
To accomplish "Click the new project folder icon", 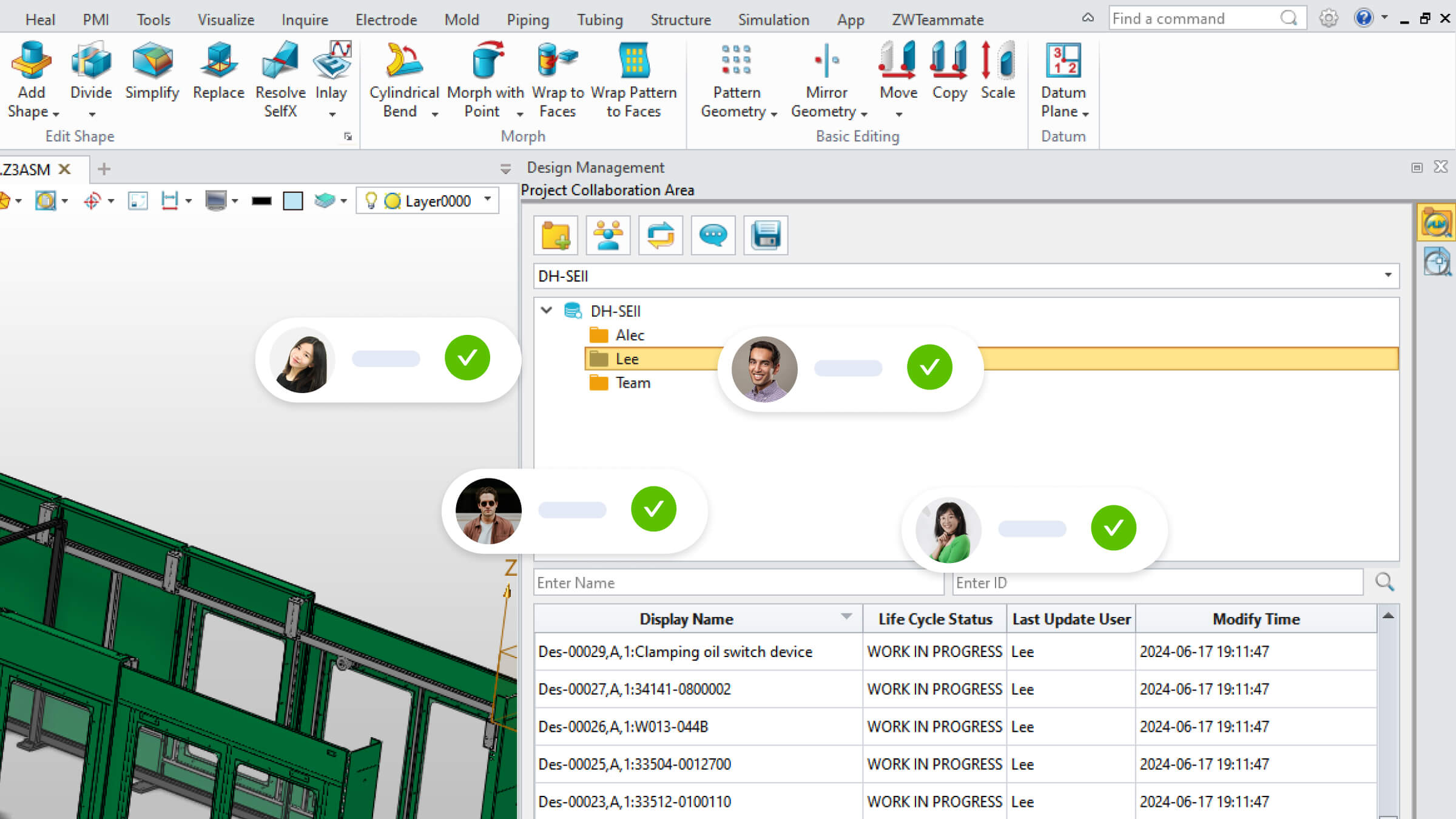I will 556,235.
